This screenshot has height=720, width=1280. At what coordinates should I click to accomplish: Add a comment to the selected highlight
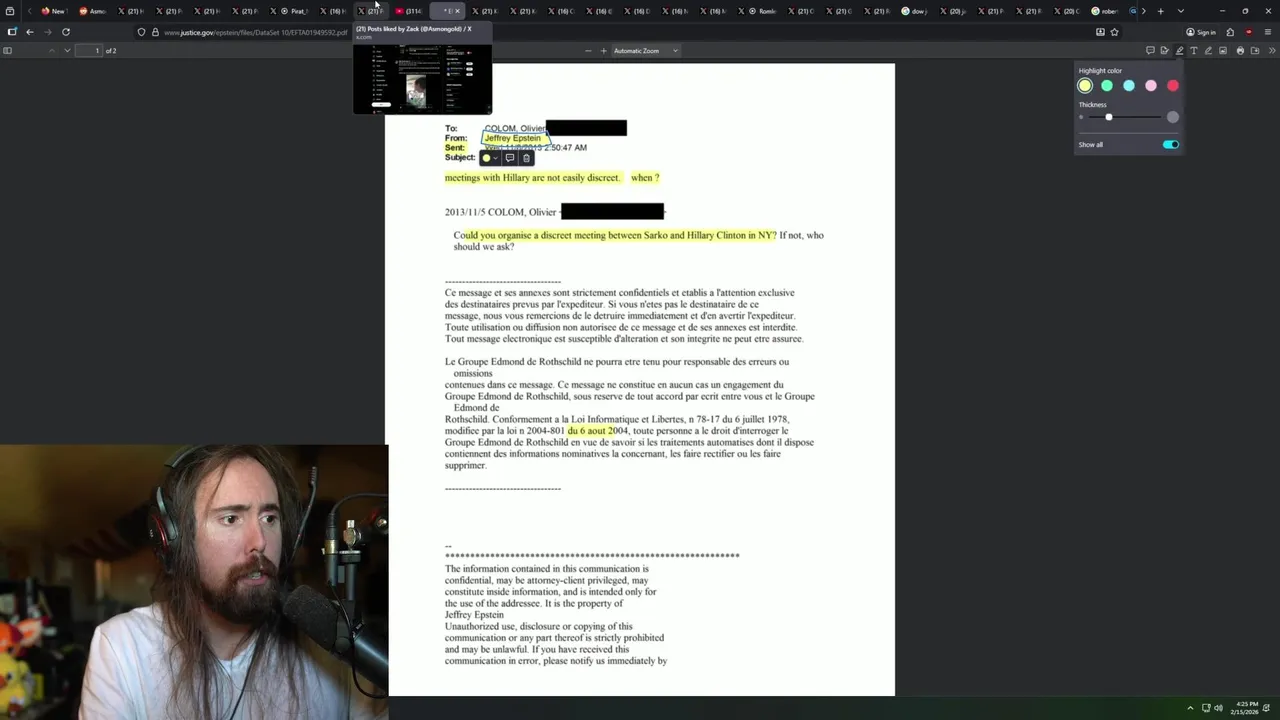click(x=510, y=158)
